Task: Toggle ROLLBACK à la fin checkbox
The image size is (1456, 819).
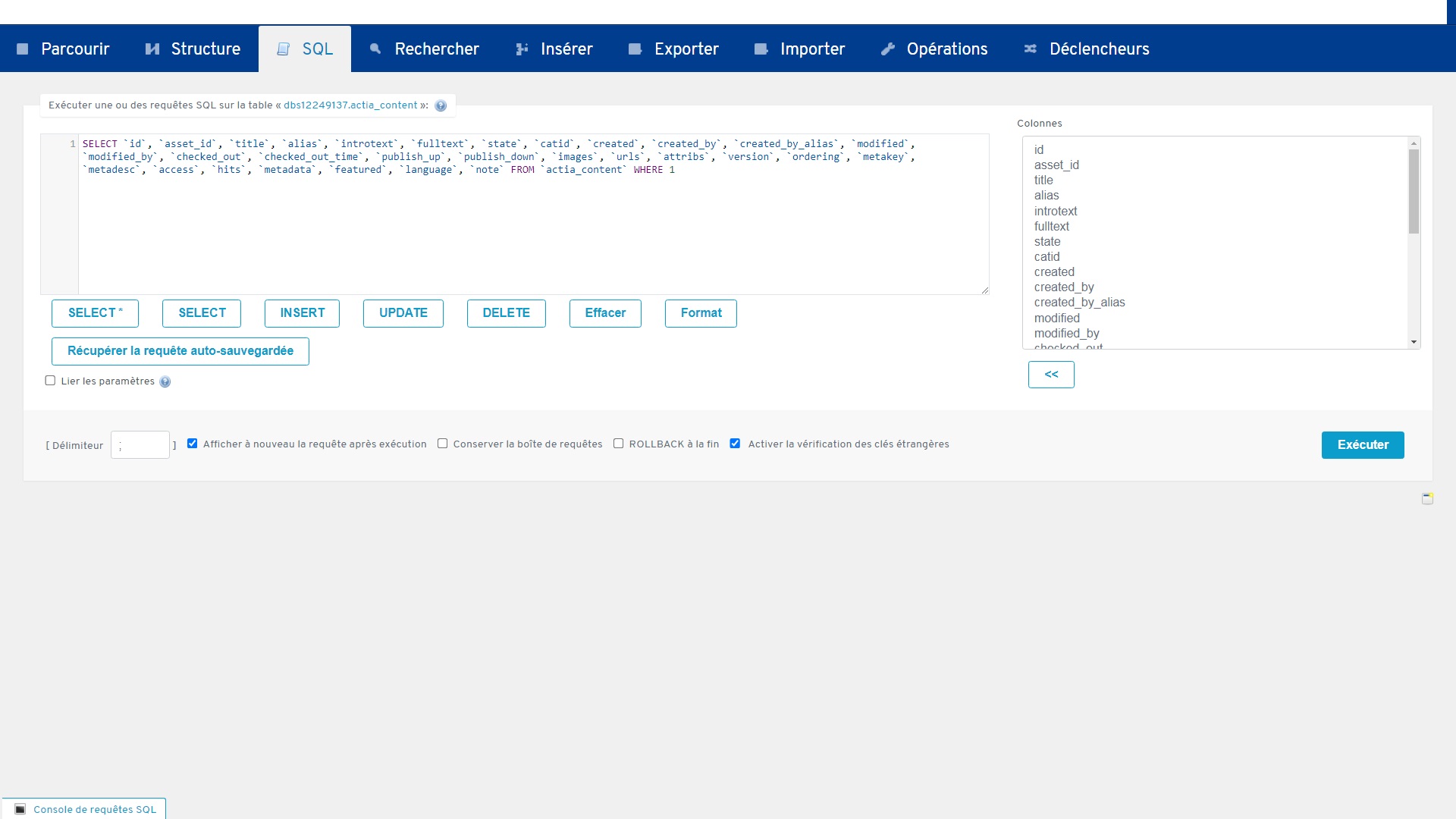Action: coord(619,444)
